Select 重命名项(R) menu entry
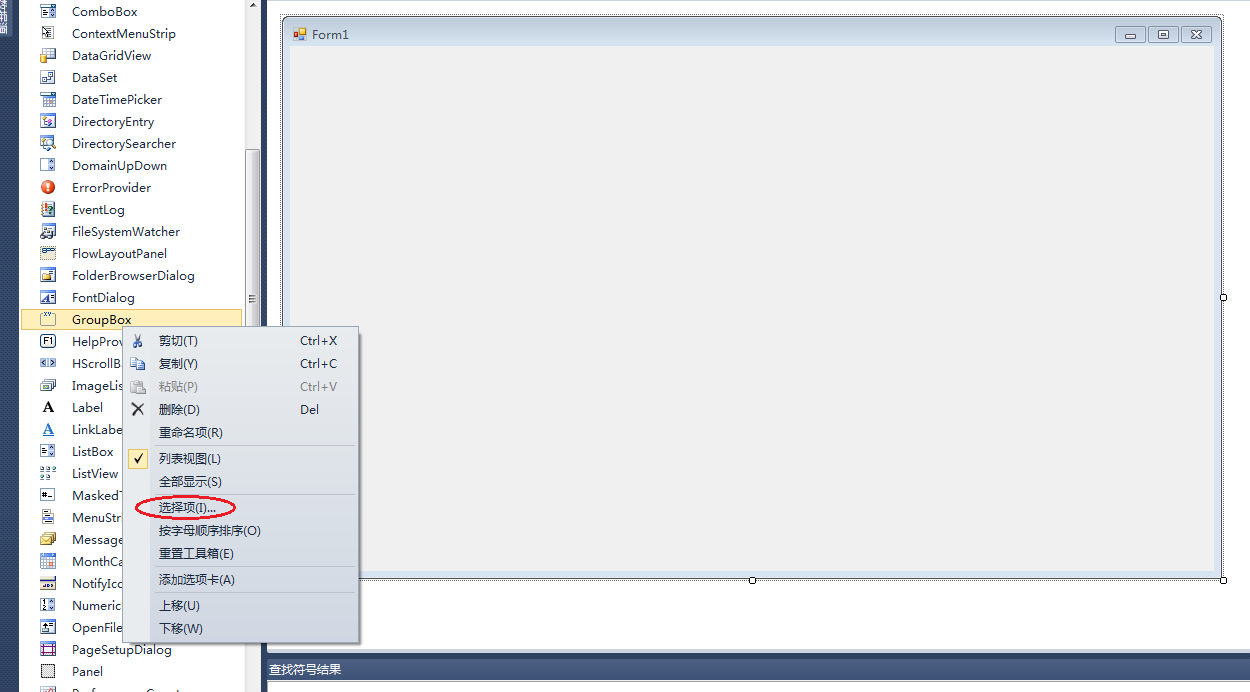The height and width of the screenshot is (692, 1250). [x=240, y=433]
